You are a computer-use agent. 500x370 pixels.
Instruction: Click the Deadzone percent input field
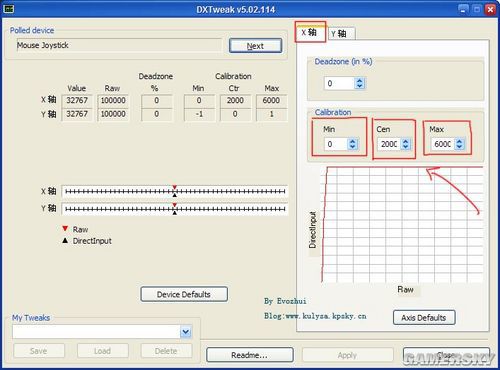339,83
